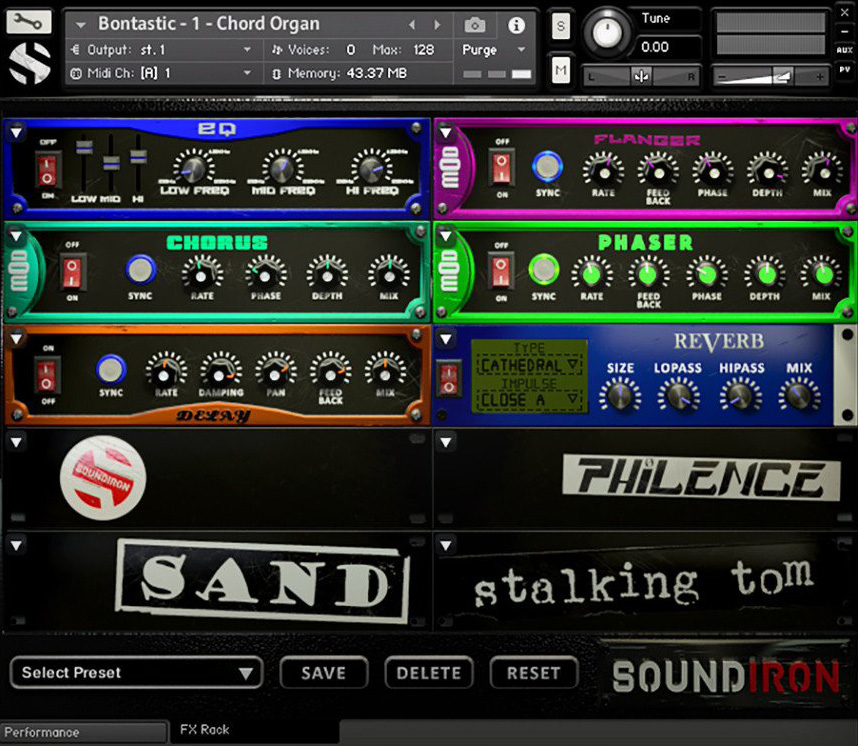Open the wrench instrument options icon

28,21
